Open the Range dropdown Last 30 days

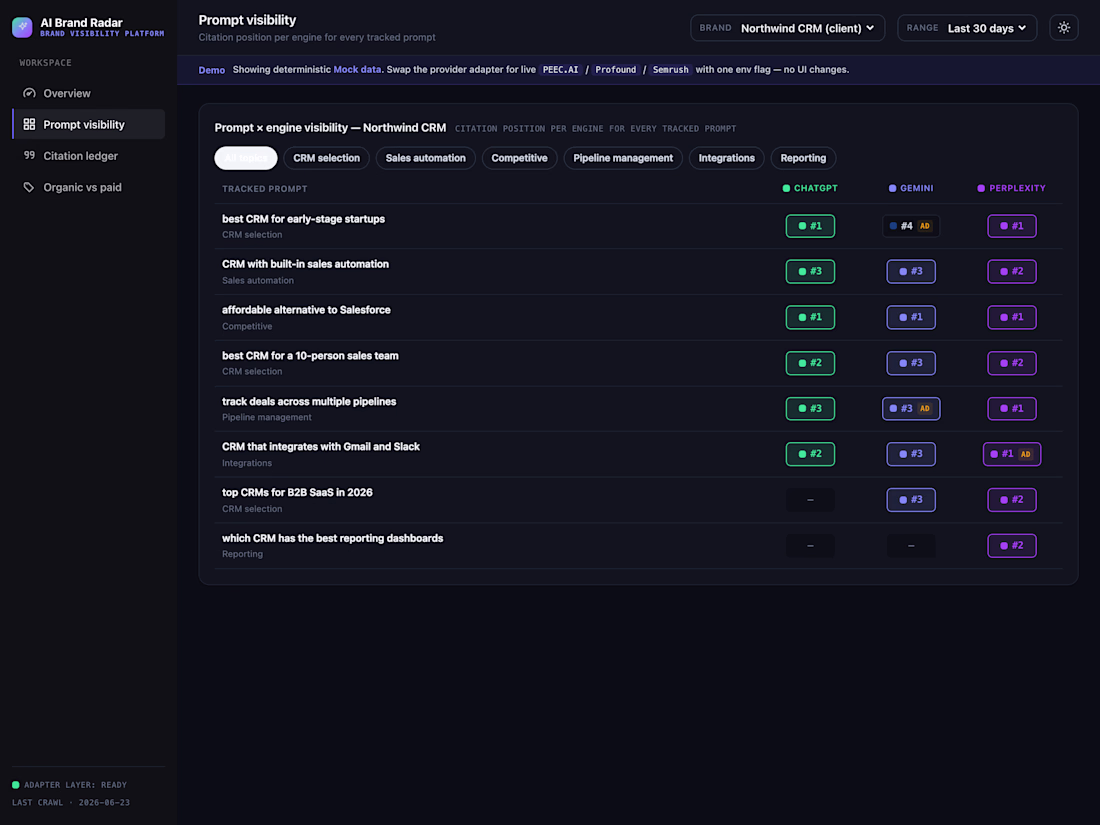[x=967, y=28]
